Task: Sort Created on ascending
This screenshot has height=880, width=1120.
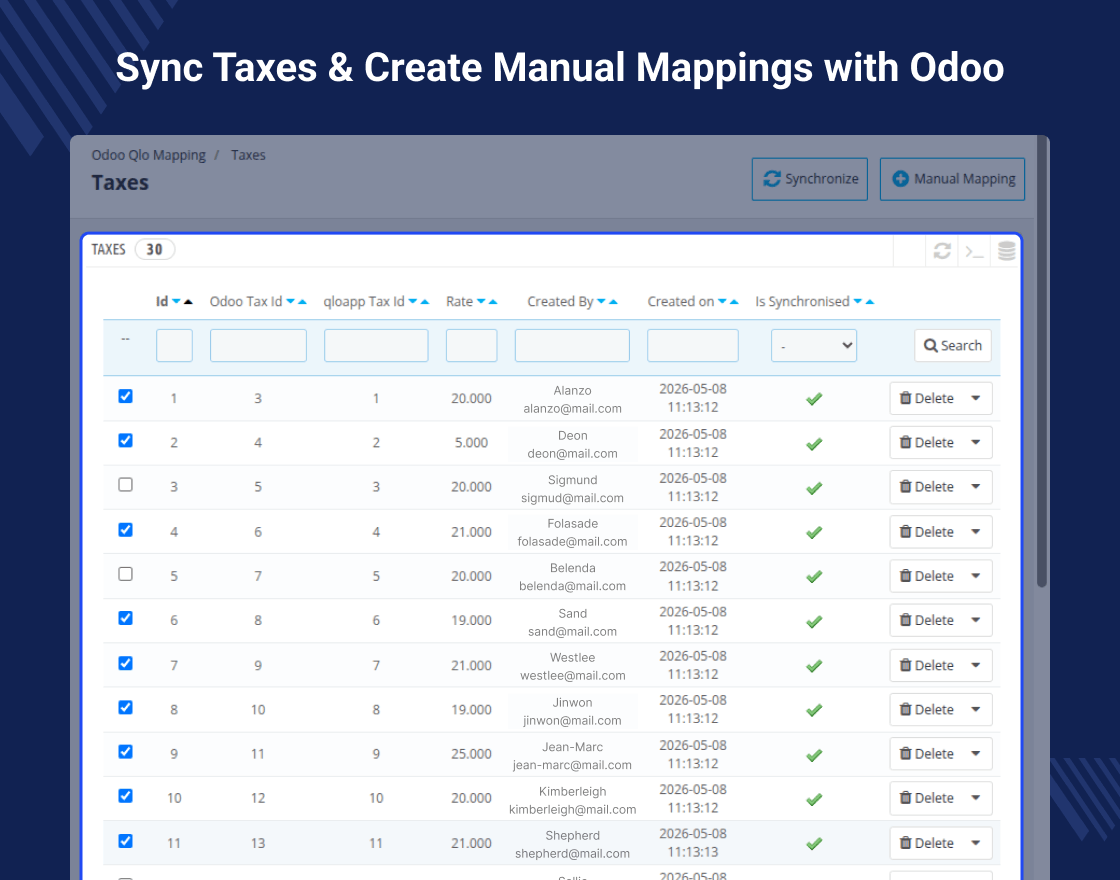Action: (x=734, y=301)
